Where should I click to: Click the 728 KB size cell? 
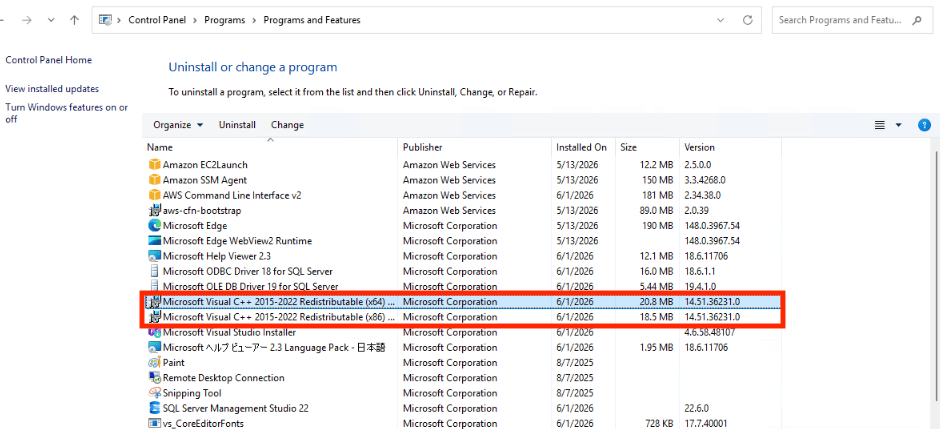coord(658,424)
